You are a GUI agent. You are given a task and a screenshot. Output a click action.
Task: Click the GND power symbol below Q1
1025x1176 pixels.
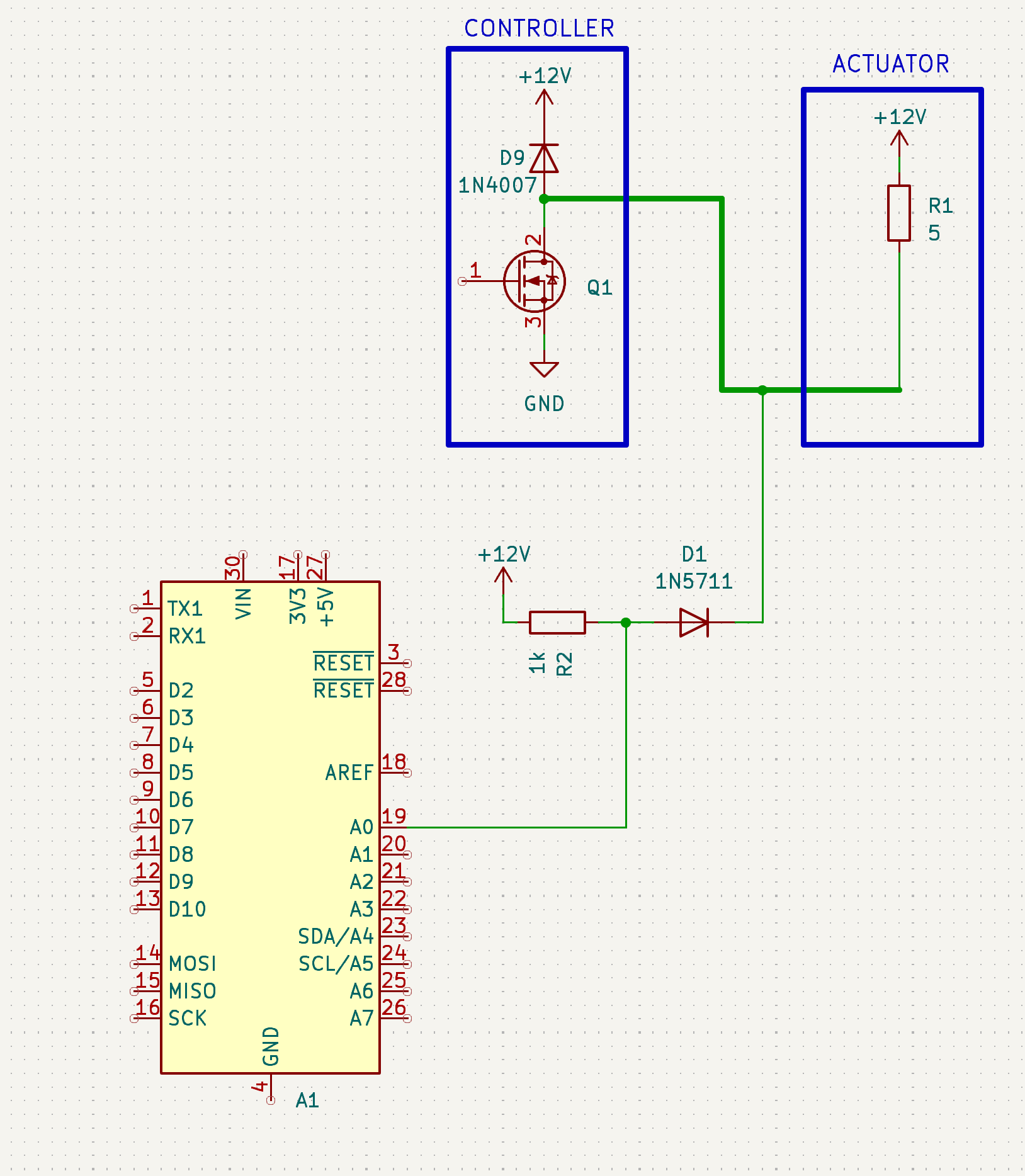544,369
